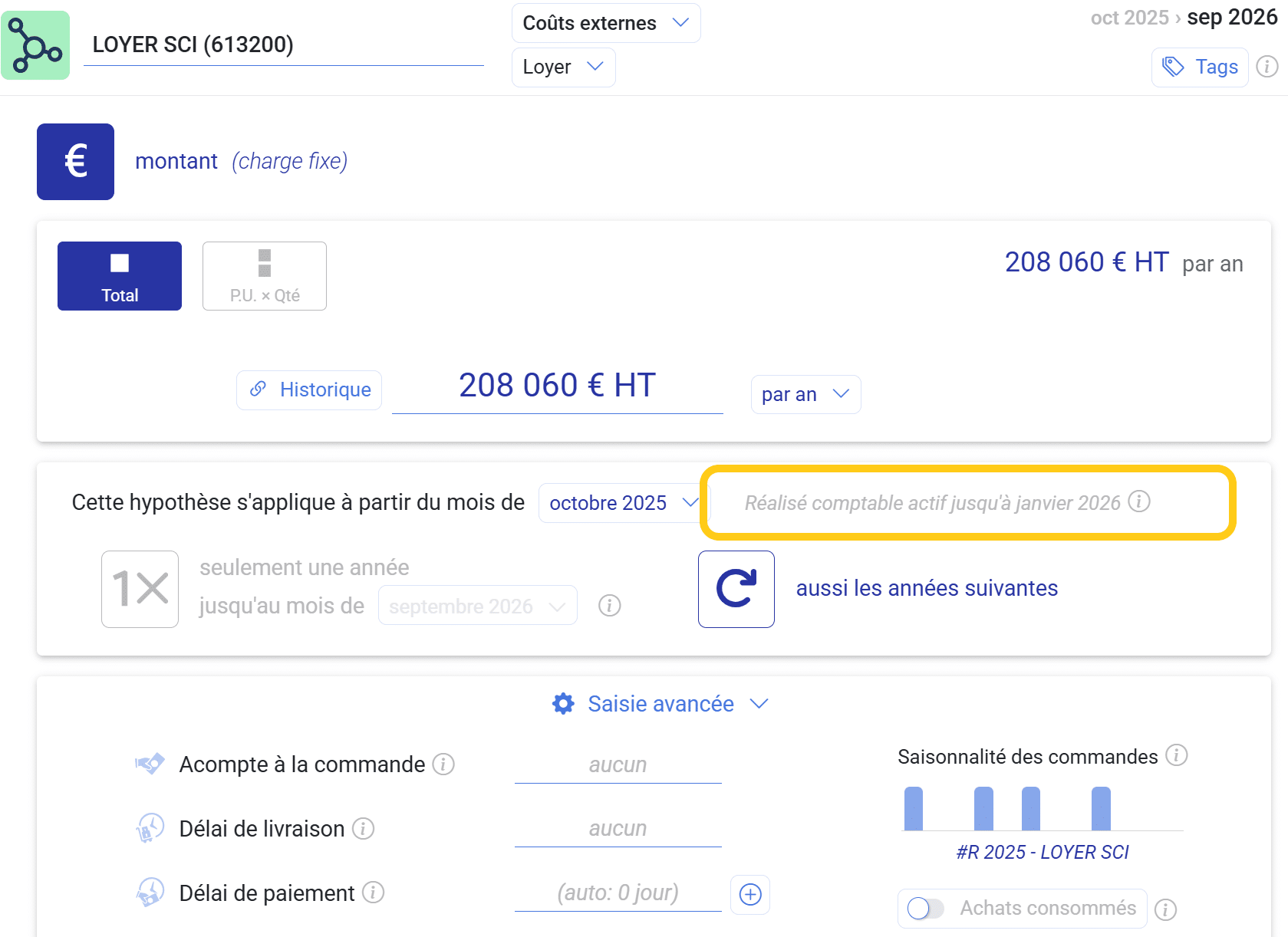Screen dimensions: 1288x937
Task: Open the Coûts externes dropdown
Action: (605, 23)
